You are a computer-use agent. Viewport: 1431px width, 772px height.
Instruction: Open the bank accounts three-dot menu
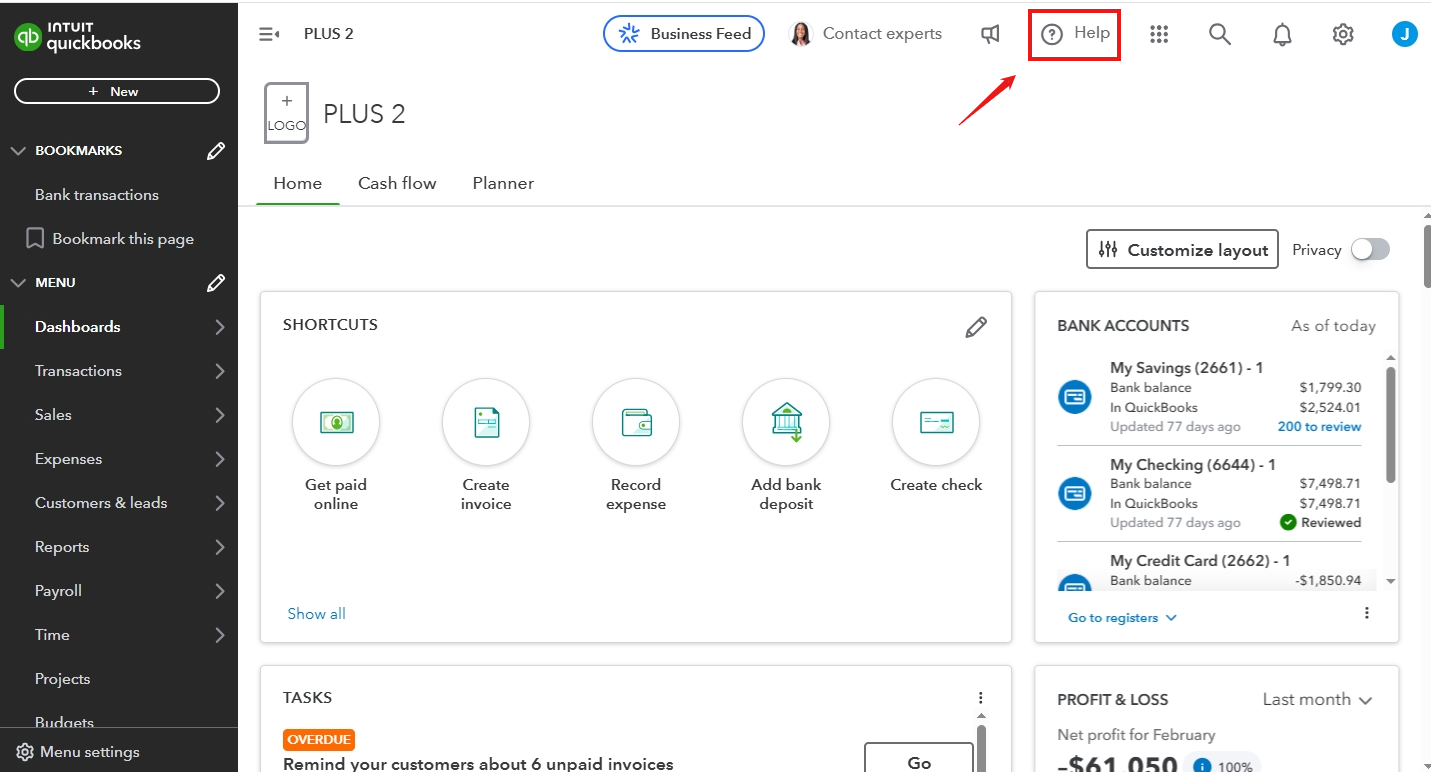click(1367, 613)
